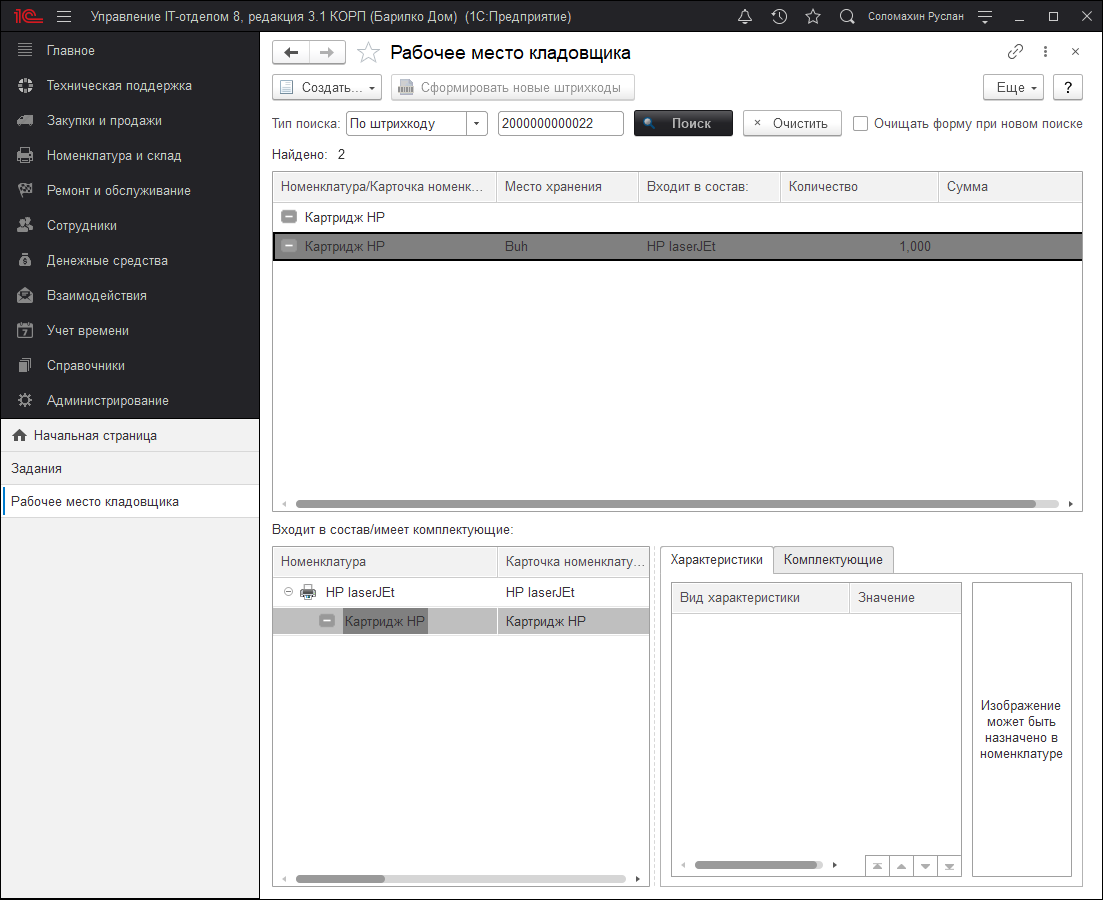Viewport: 1103px width, 900px height.
Task: Move characteristic row to bottom arrow
Action: pos(948,866)
